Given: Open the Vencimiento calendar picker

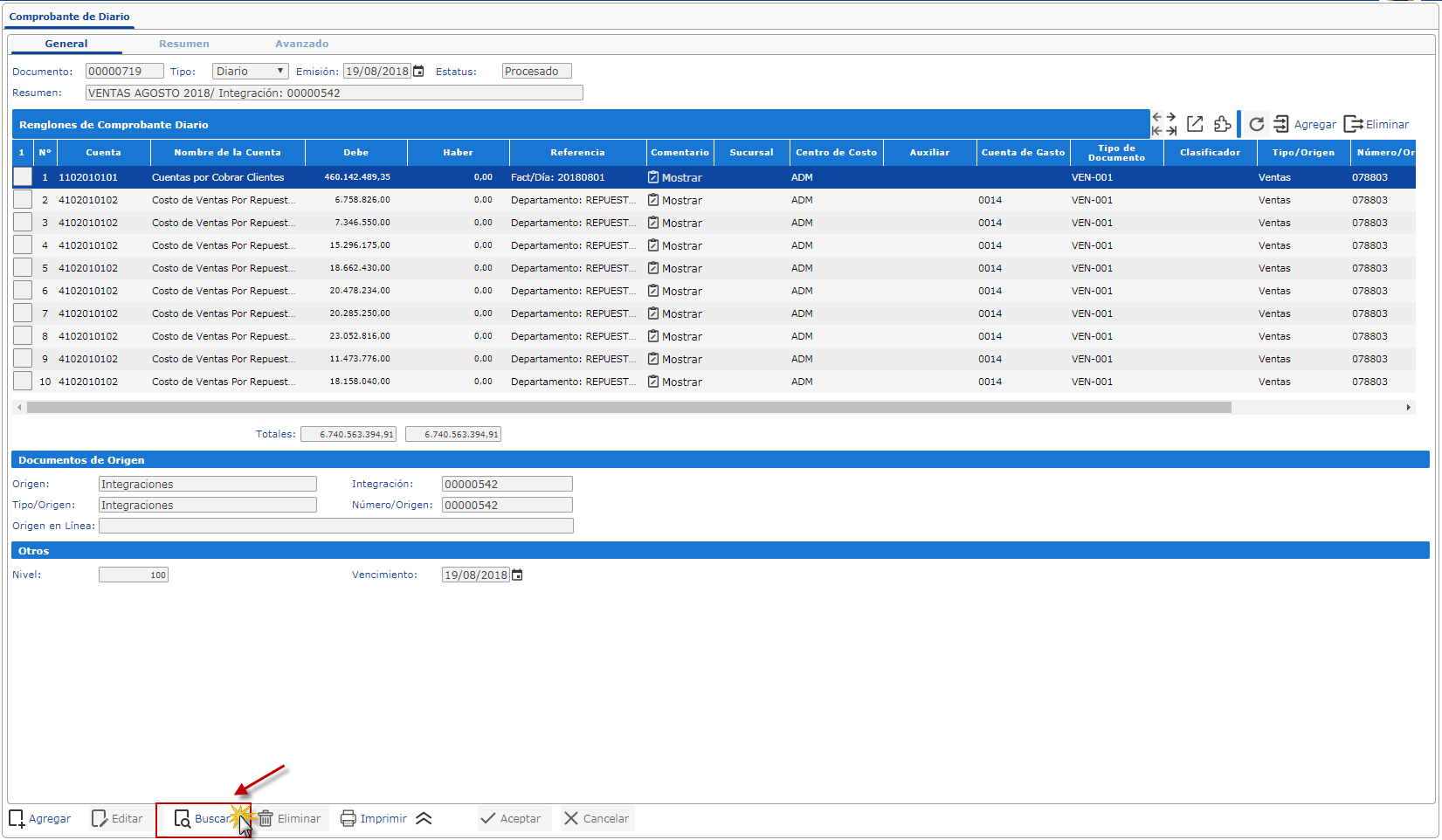Looking at the screenshot, I should (517, 575).
